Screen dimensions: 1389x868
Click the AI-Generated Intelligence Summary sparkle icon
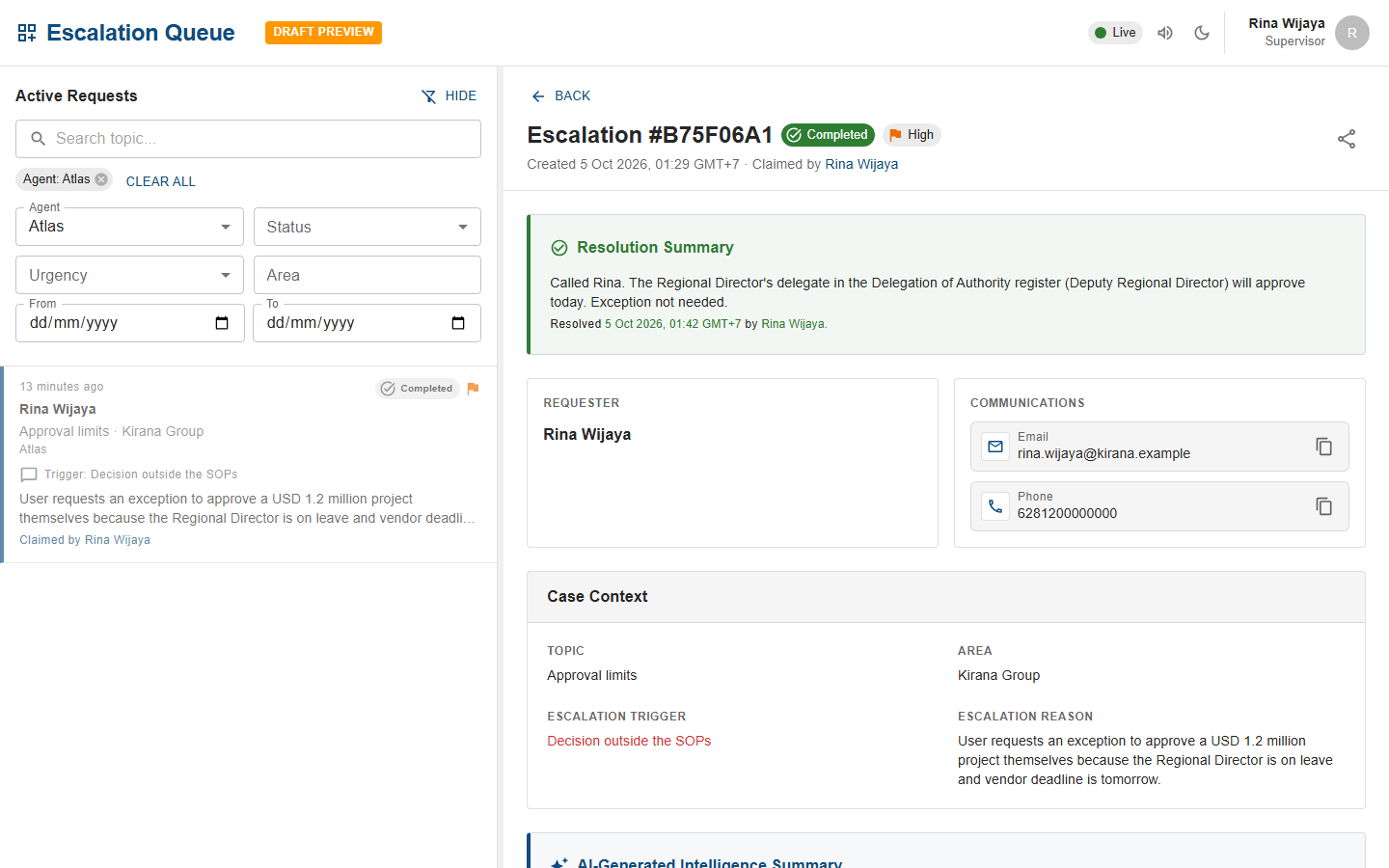pos(559,862)
